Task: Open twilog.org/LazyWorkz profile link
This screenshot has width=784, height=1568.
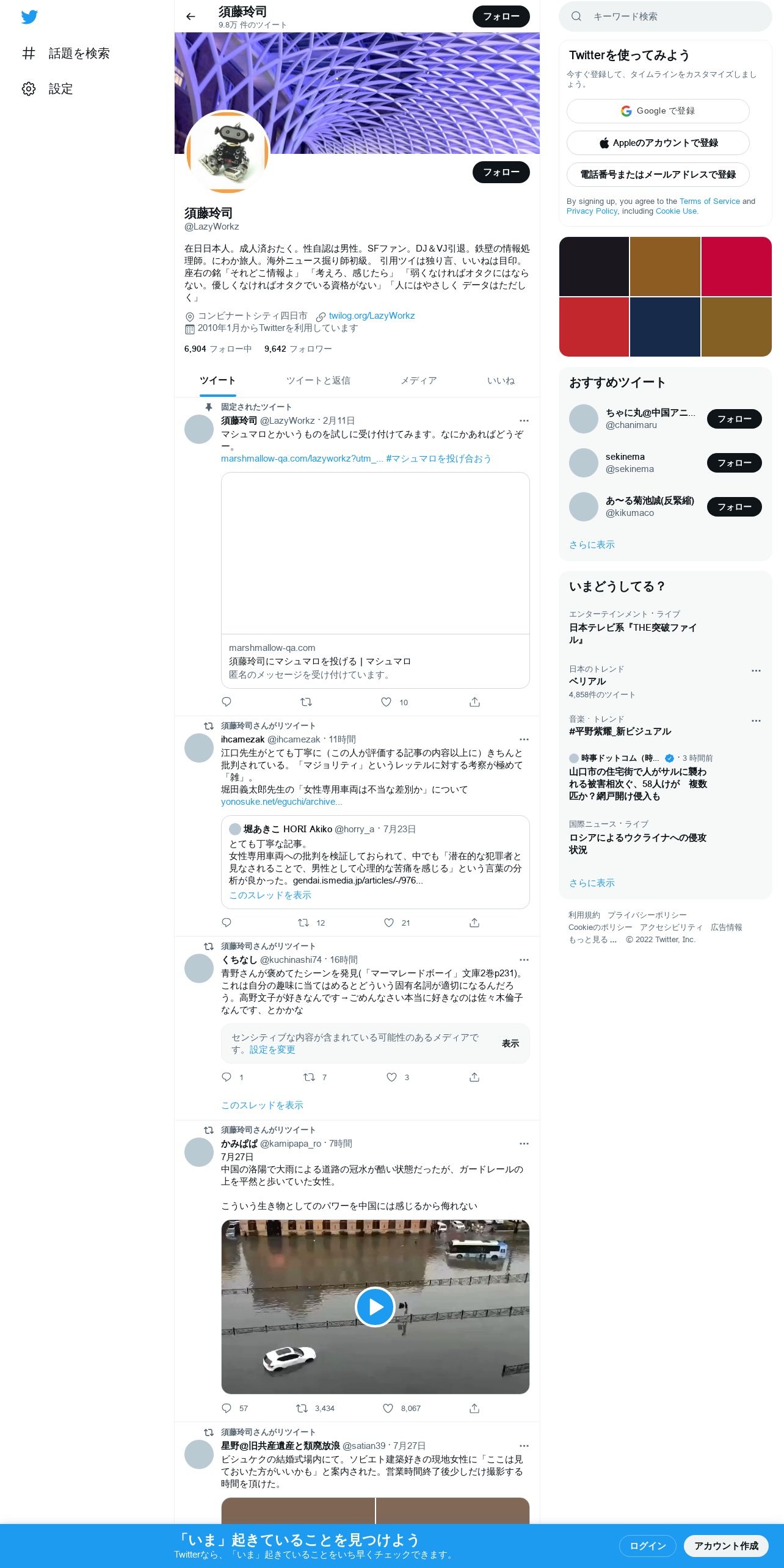Action: (x=371, y=316)
